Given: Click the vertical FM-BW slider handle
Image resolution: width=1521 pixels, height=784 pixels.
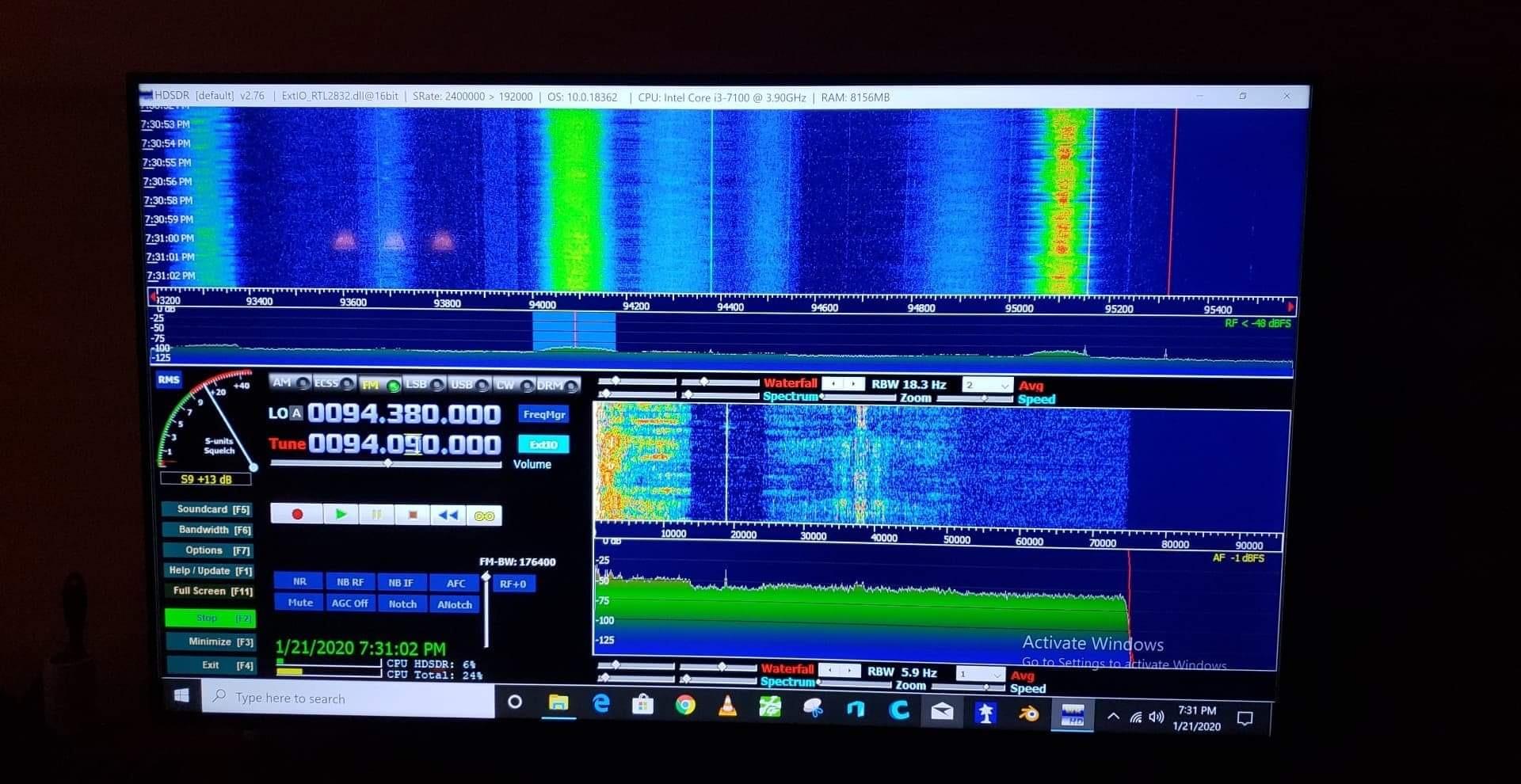Looking at the screenshot, I should (486, 577).
